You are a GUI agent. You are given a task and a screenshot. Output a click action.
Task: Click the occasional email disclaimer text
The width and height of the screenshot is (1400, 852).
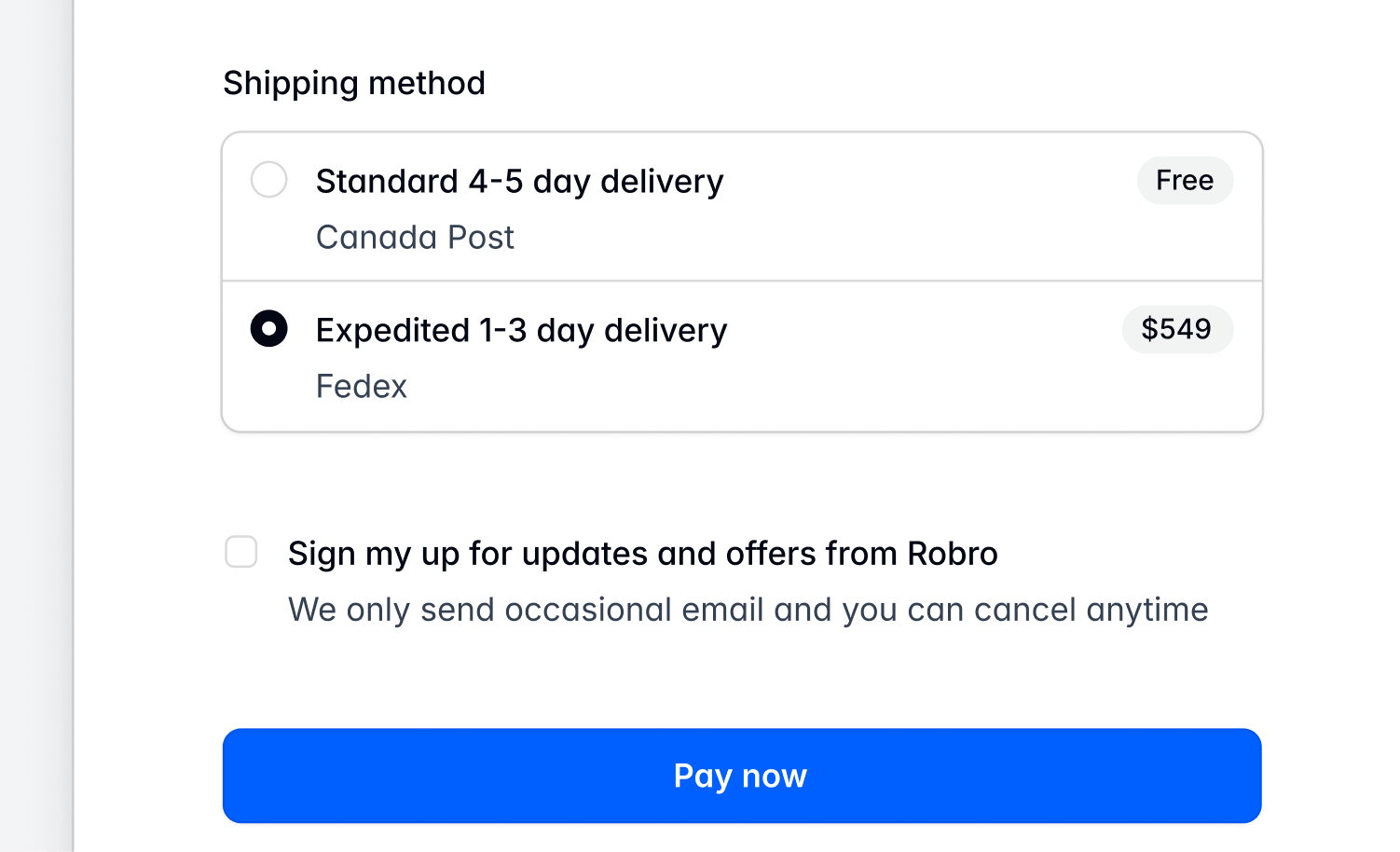748,610
